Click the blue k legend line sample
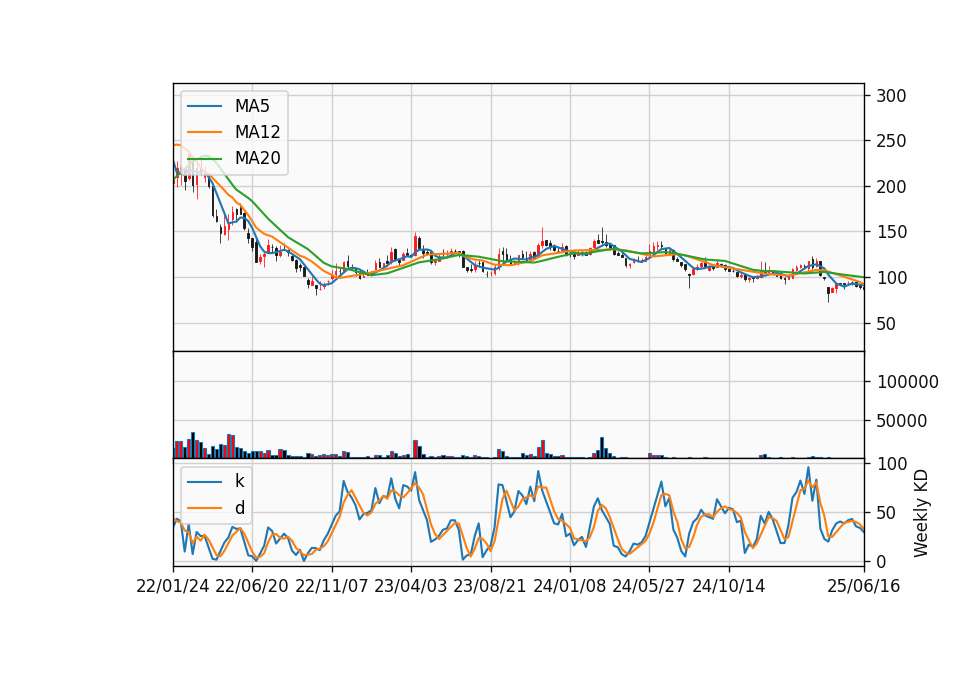The width and height of the screenshot is (960, 690). tap(204, 482)
